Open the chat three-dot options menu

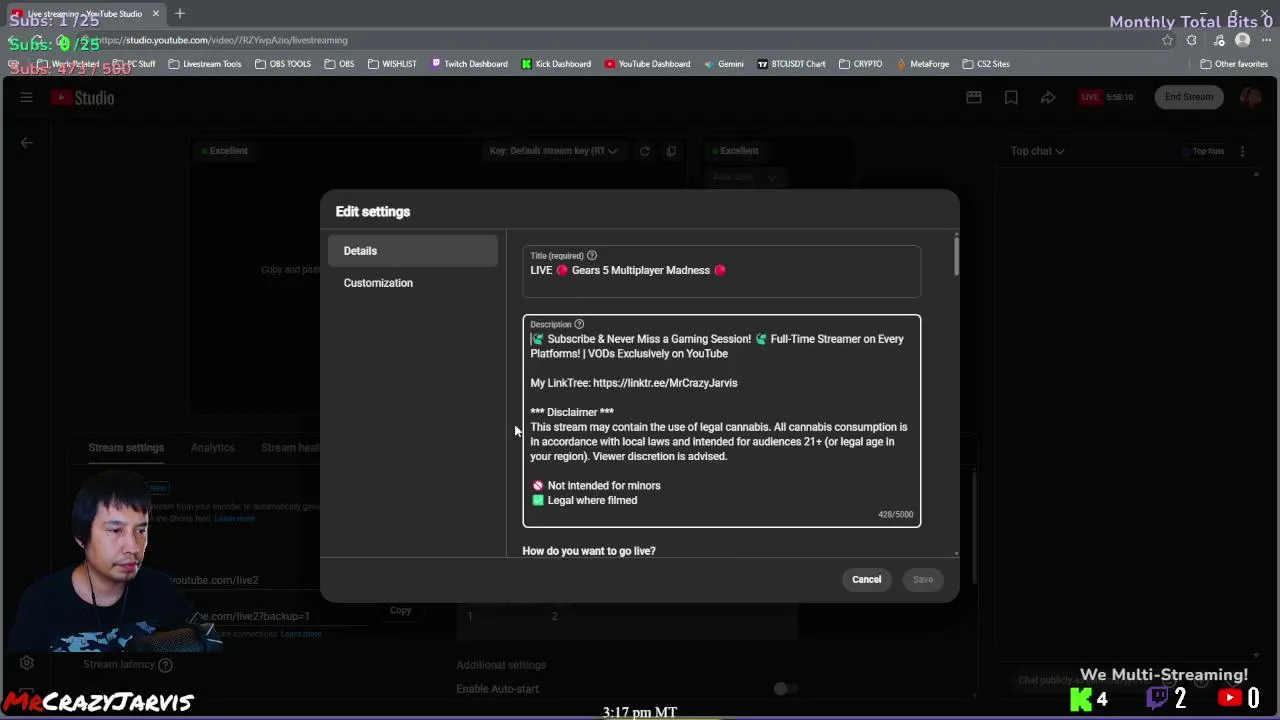pos(1243,151)
